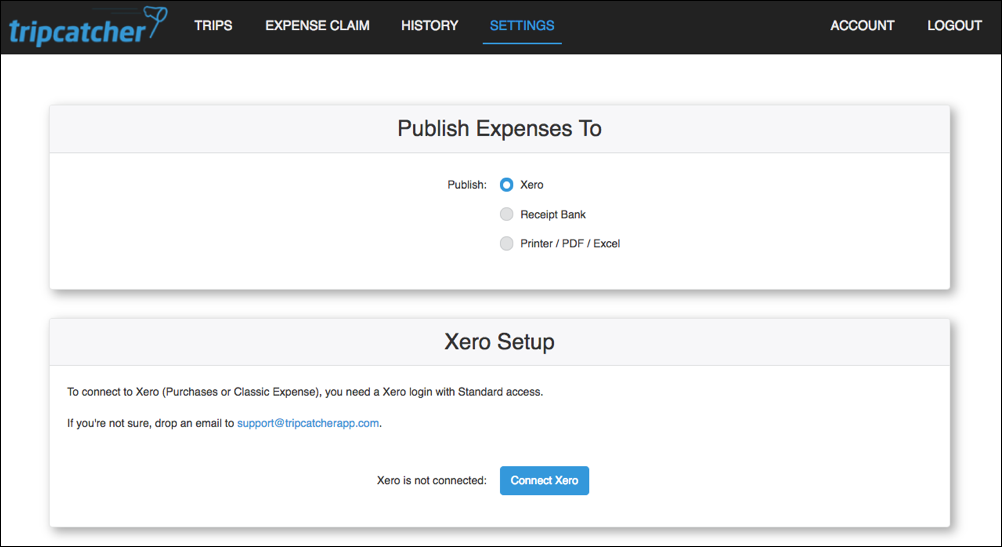Screen dimensions: 1002x547
Task: Select the Xero radio button
Action: click(506, 185)
